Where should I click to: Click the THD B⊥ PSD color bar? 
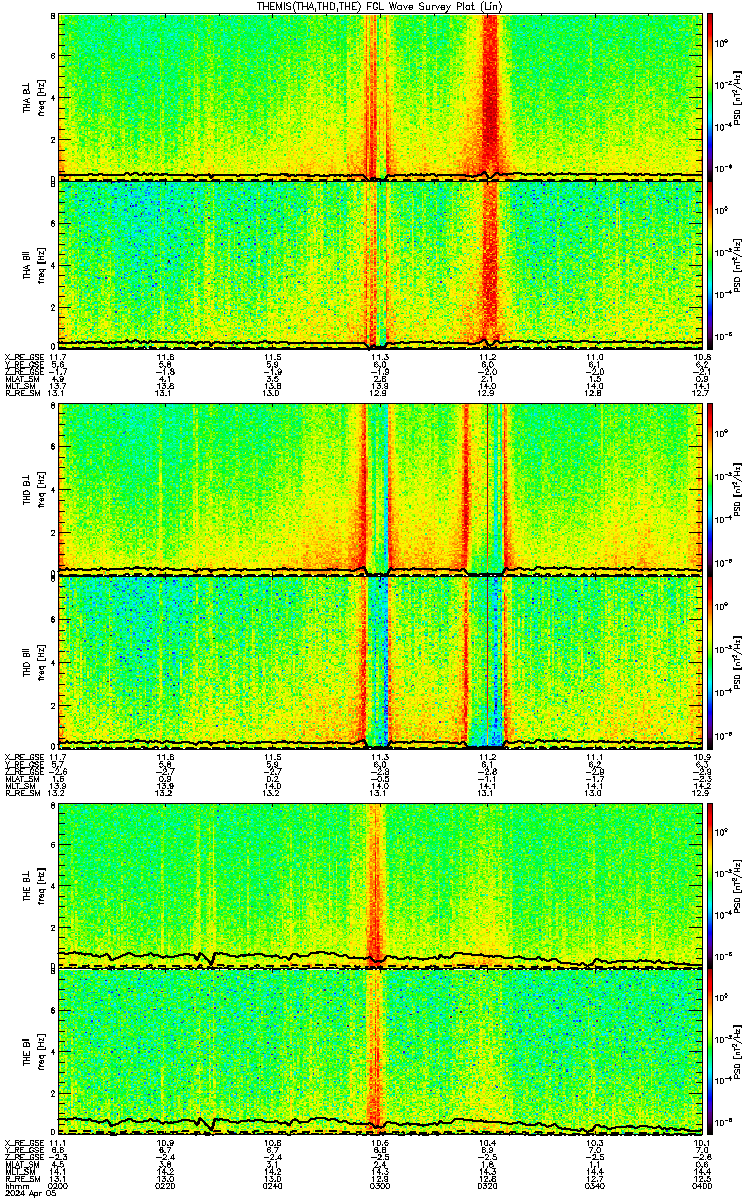[x=710, y=489]
